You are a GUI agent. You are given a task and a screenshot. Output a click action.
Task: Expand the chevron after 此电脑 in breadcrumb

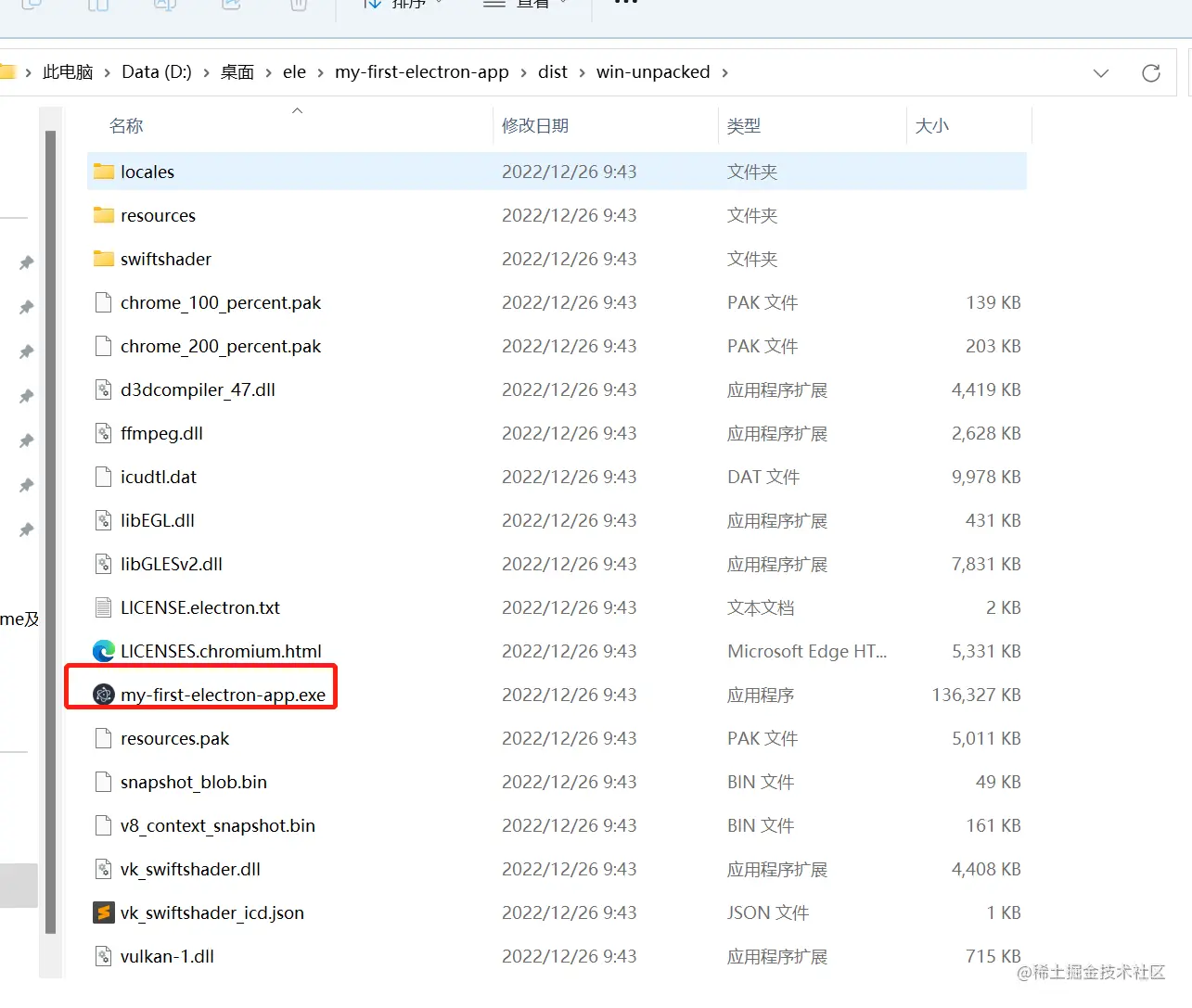108,72
